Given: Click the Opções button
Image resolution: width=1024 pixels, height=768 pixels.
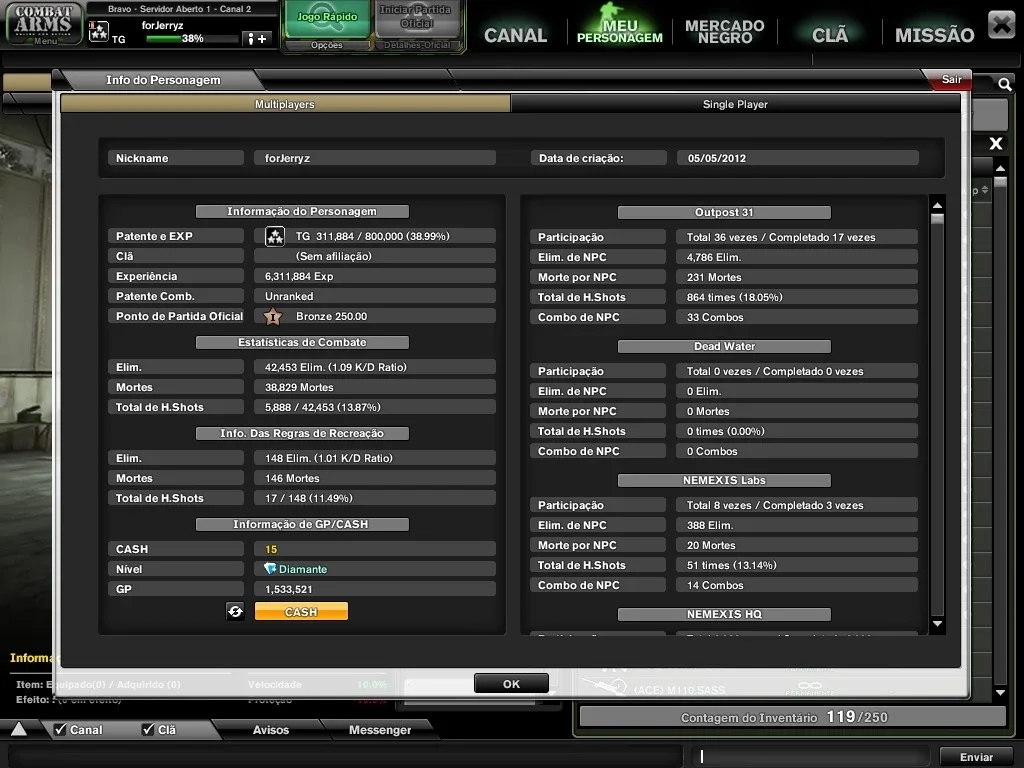Looking at the screenshot, I should (327, 45).
